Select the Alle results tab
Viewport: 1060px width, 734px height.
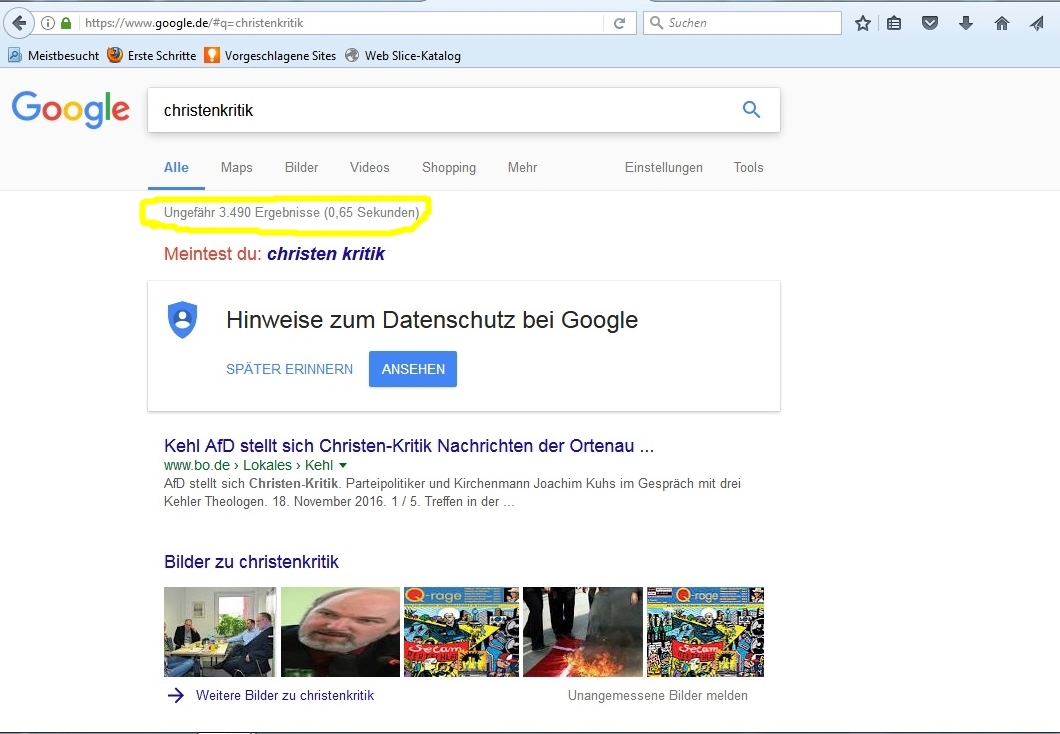pos(176,168)
